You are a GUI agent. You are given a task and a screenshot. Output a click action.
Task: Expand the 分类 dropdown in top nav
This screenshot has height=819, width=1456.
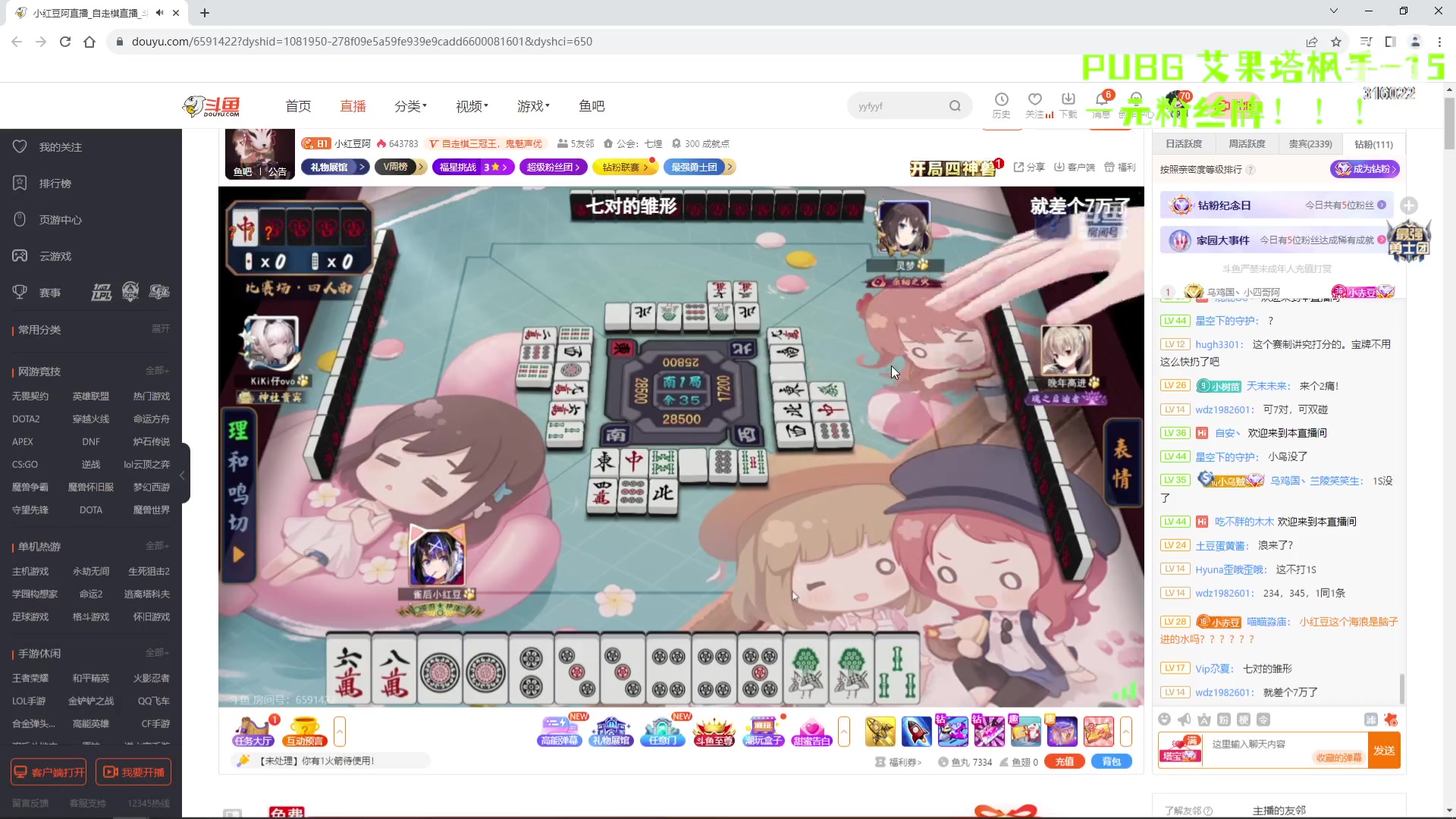410,106
